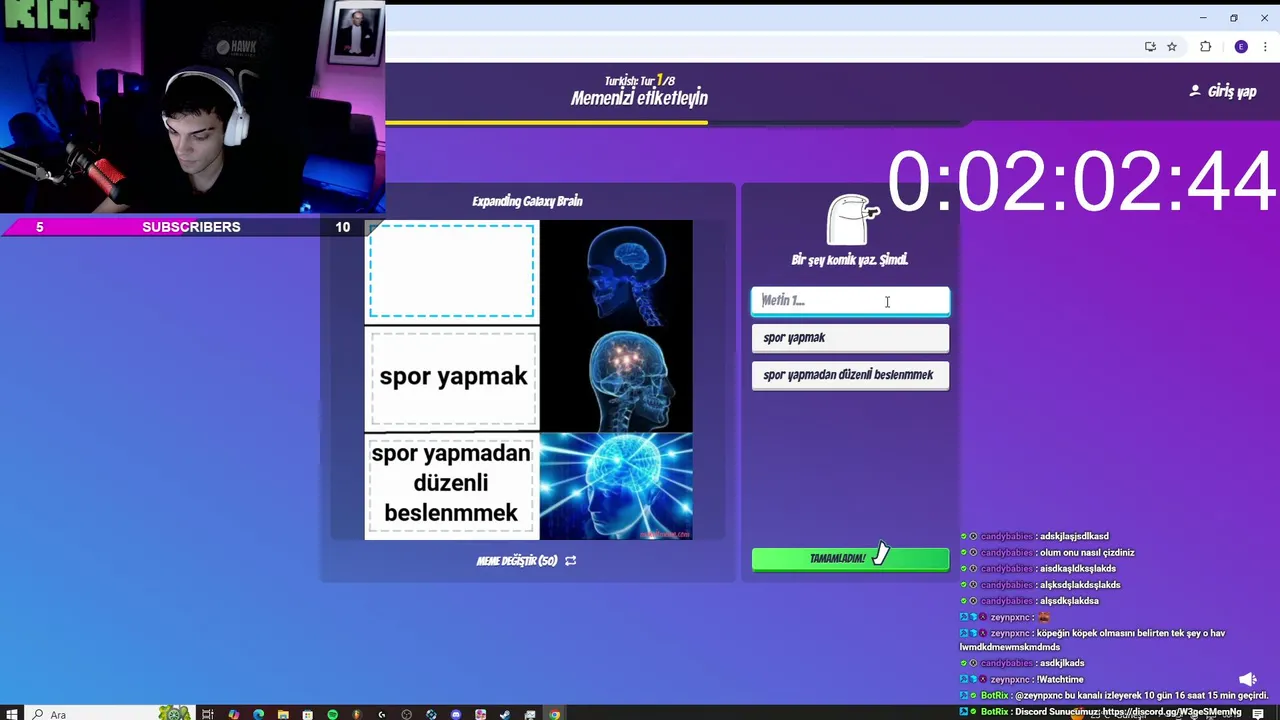Open Microsoft Edge from the taskbar
The height and width of the screenshot is (720, 1280).
pos(258,714)
